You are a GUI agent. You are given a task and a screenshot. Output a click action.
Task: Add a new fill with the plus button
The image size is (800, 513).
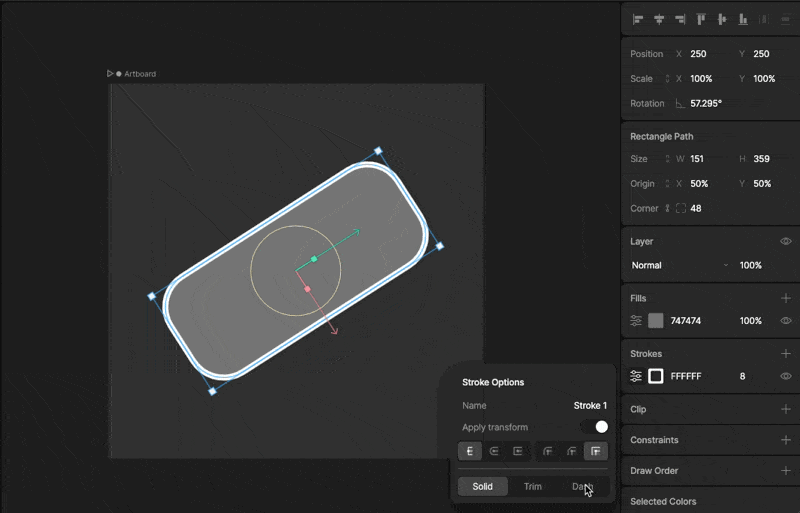click(785, 298)
